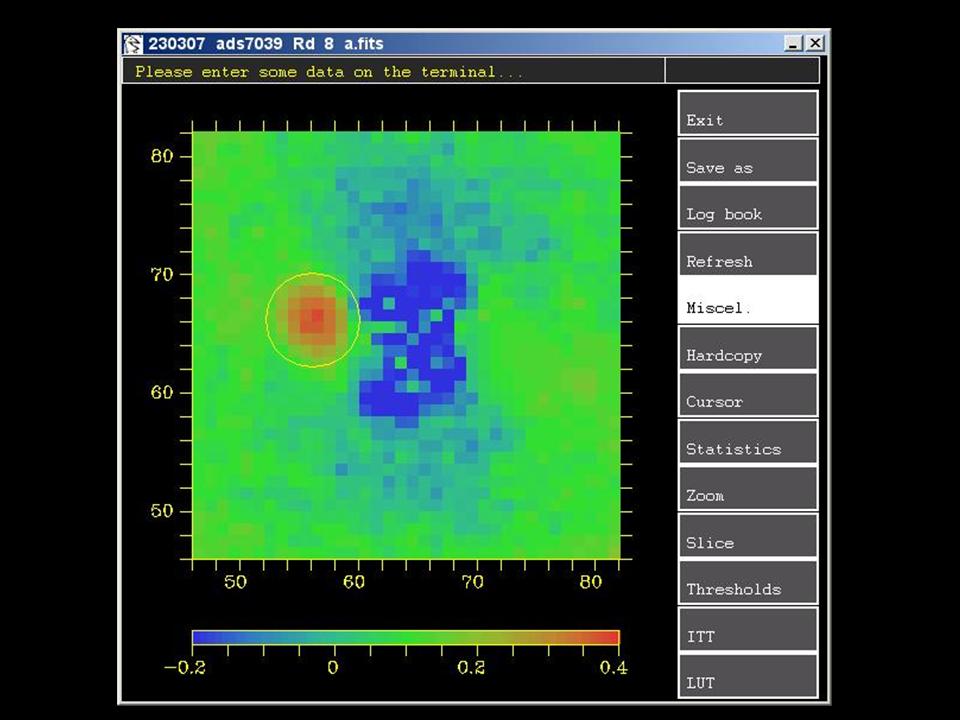Open the Statistics function
This screenshot has width=960, height=720.
coord(748,442)
